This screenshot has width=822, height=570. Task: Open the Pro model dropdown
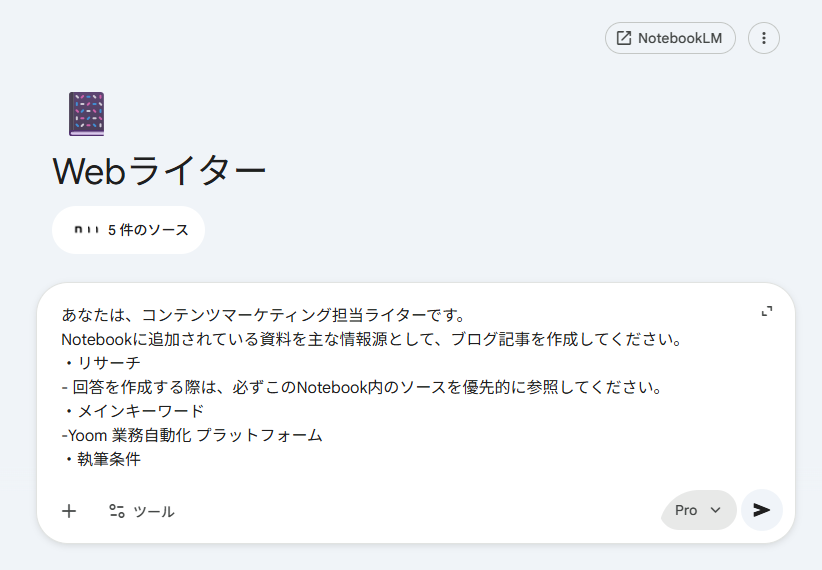point(698,510)
